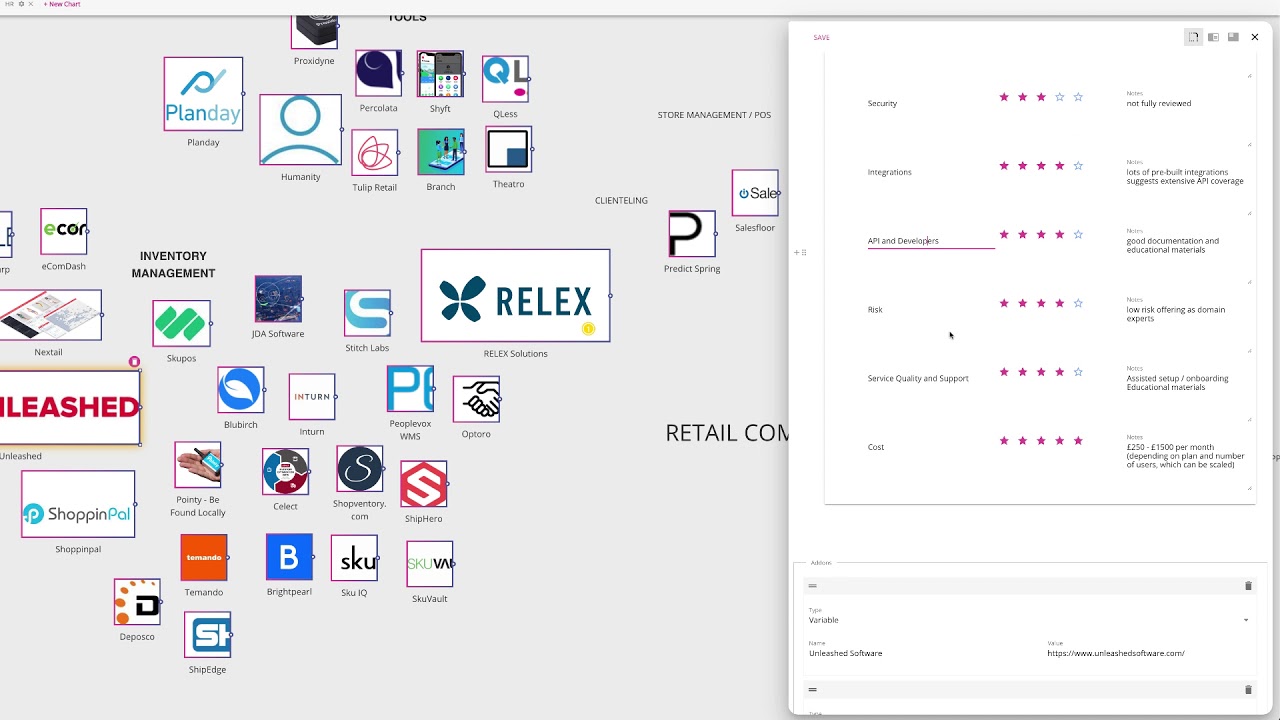Open the Percolata icon

tap(378, 74)
